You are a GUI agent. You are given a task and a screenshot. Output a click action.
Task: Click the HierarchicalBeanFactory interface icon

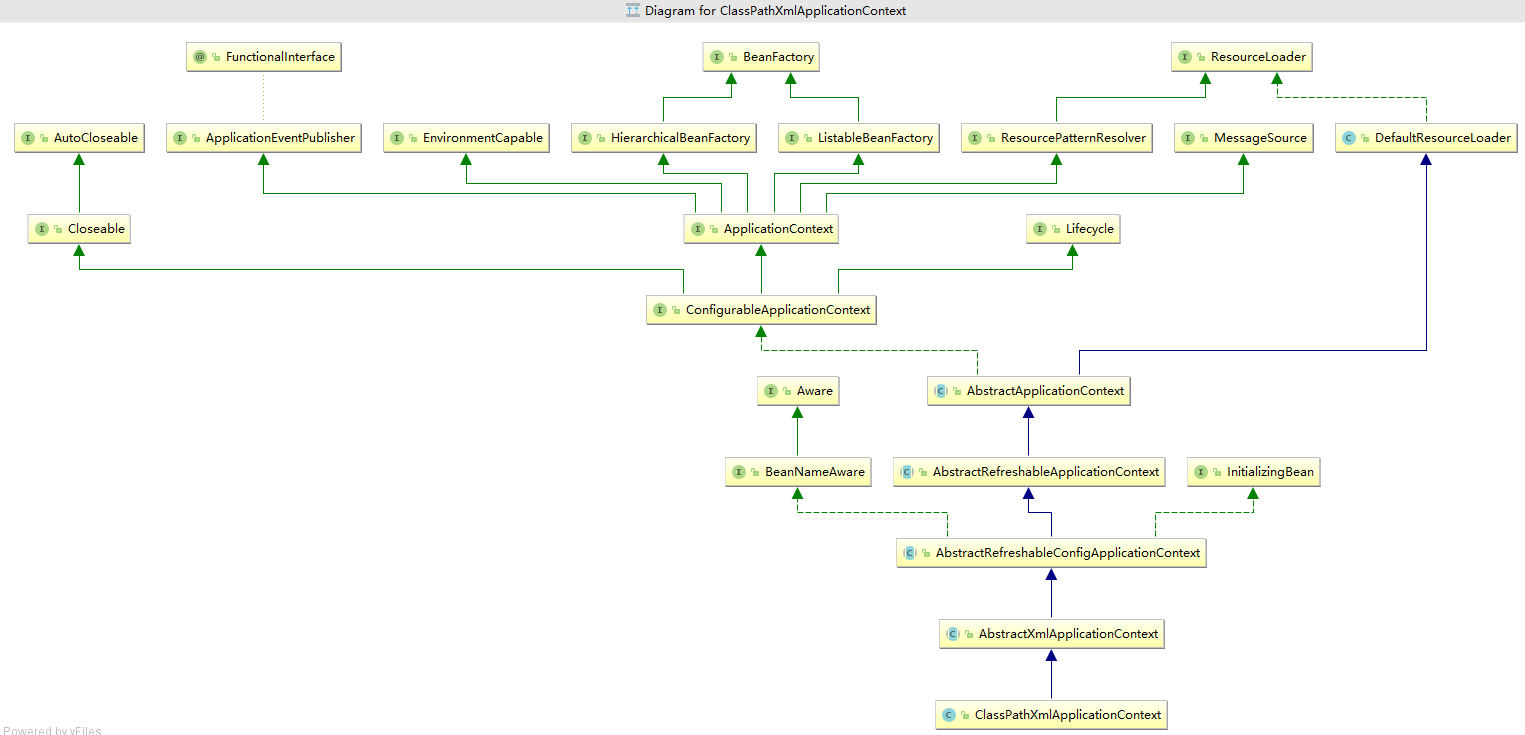[585, 138]
